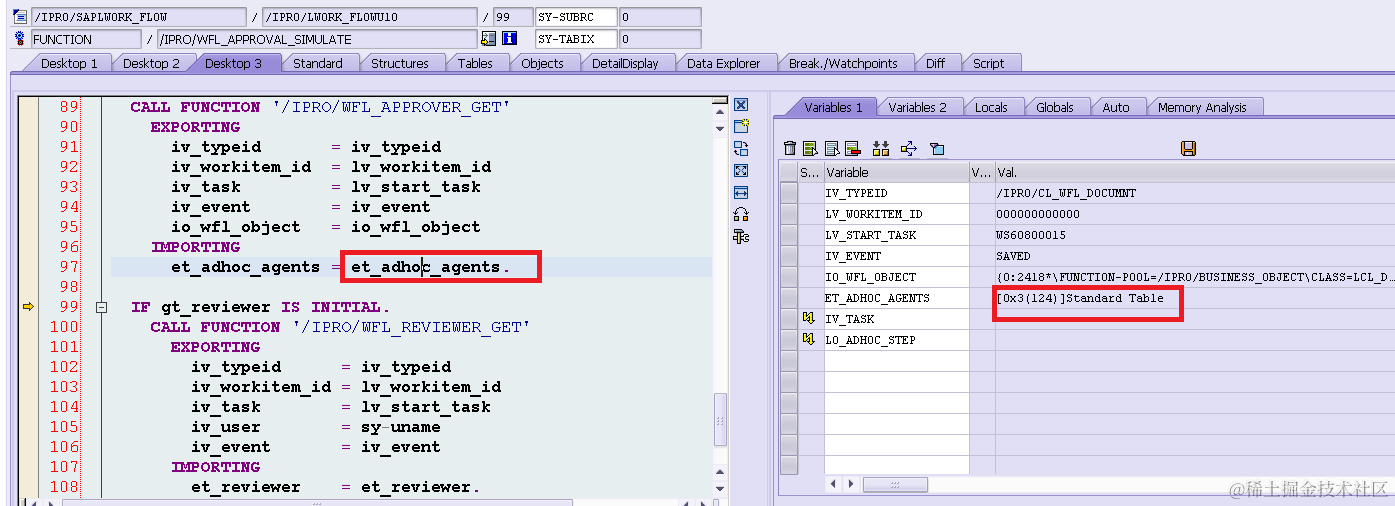Click the /IPRO/WFL_APPROVAL_SIMULATE field

317,39
